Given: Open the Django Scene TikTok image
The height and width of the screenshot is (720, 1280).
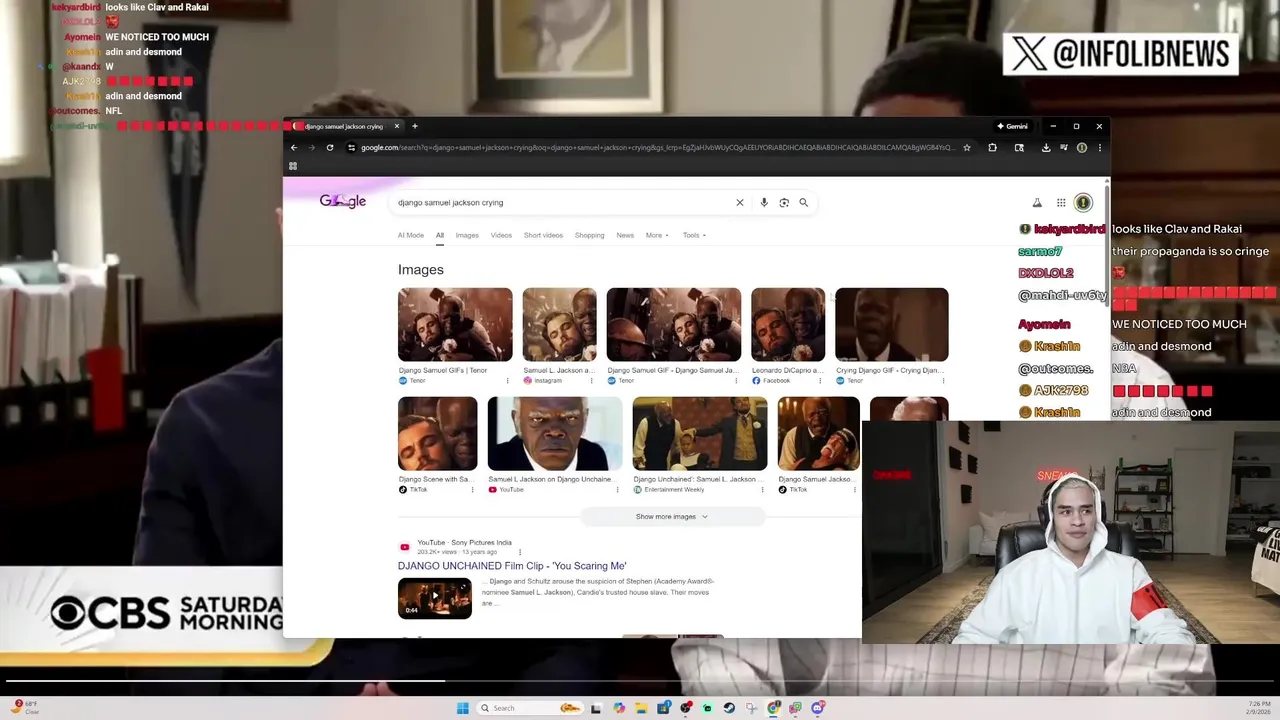Looking at the screenshot, I should click(438, 434).
